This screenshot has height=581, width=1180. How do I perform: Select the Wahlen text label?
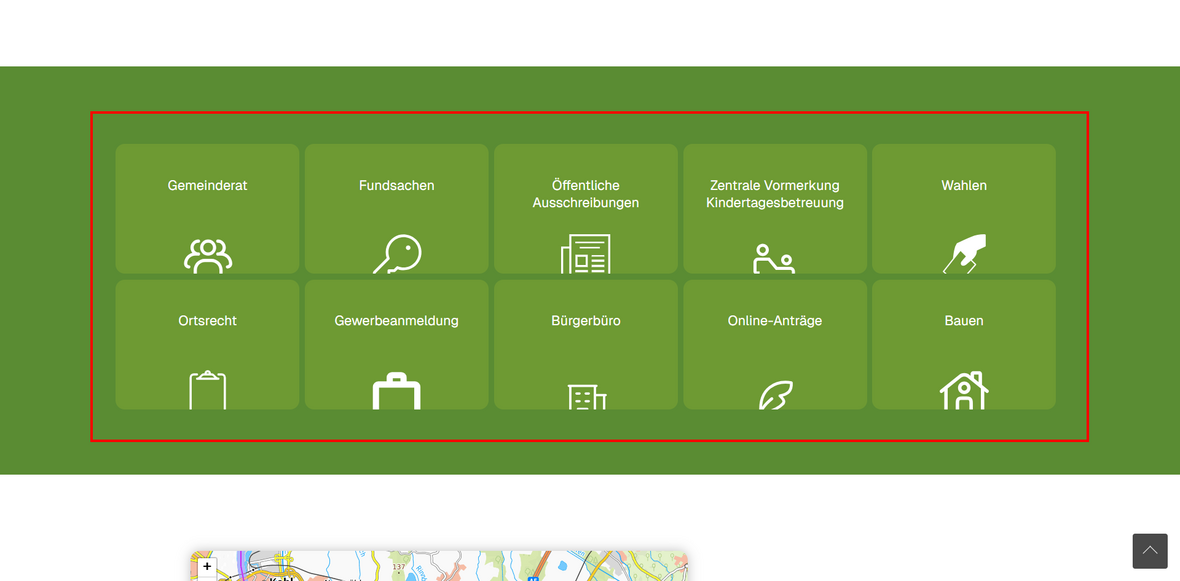[x=964, y=185]
